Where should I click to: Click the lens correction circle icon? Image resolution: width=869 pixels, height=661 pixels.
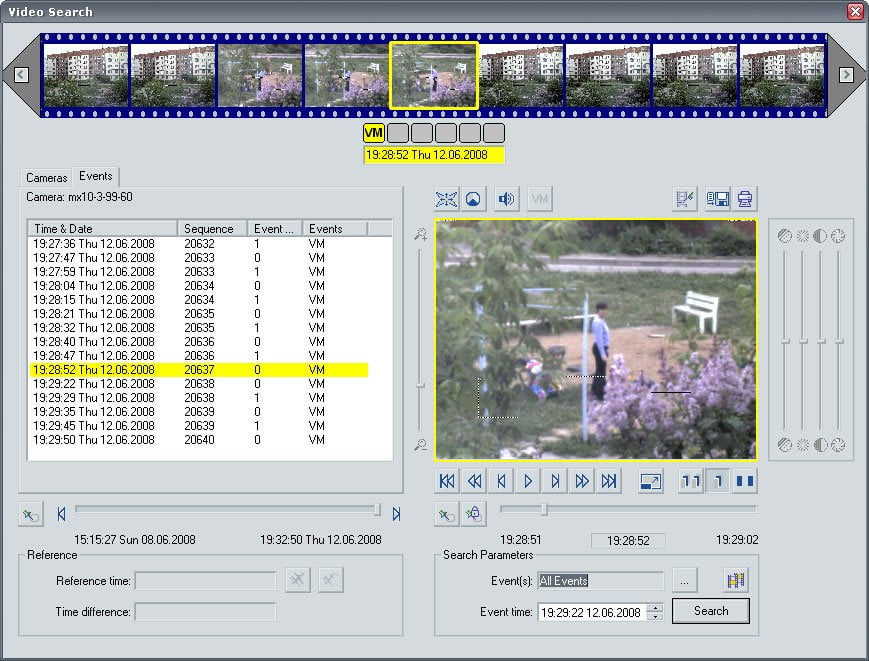[x=473, y=199]
